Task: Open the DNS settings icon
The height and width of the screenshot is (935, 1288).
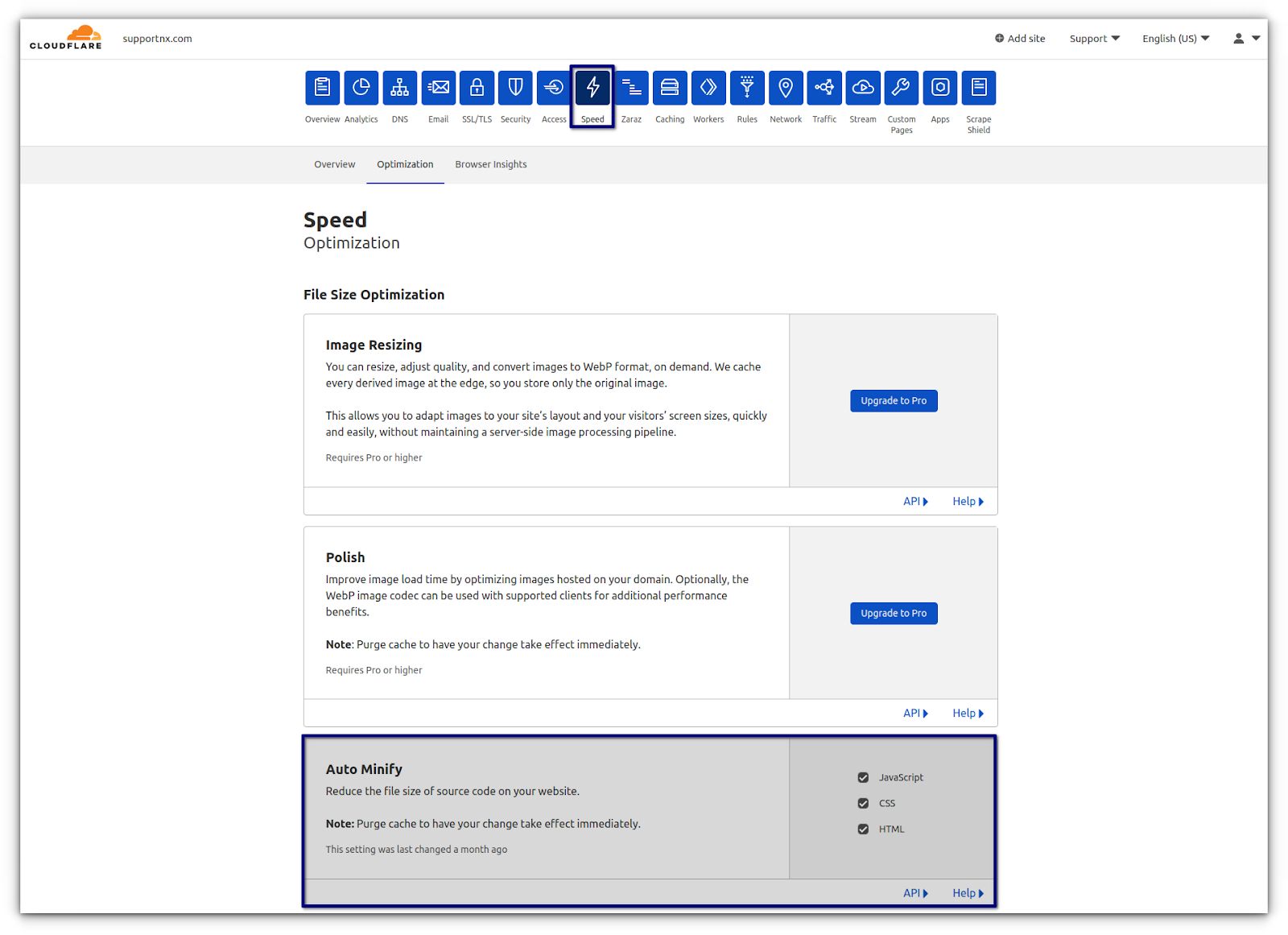Action: point(400,87)
